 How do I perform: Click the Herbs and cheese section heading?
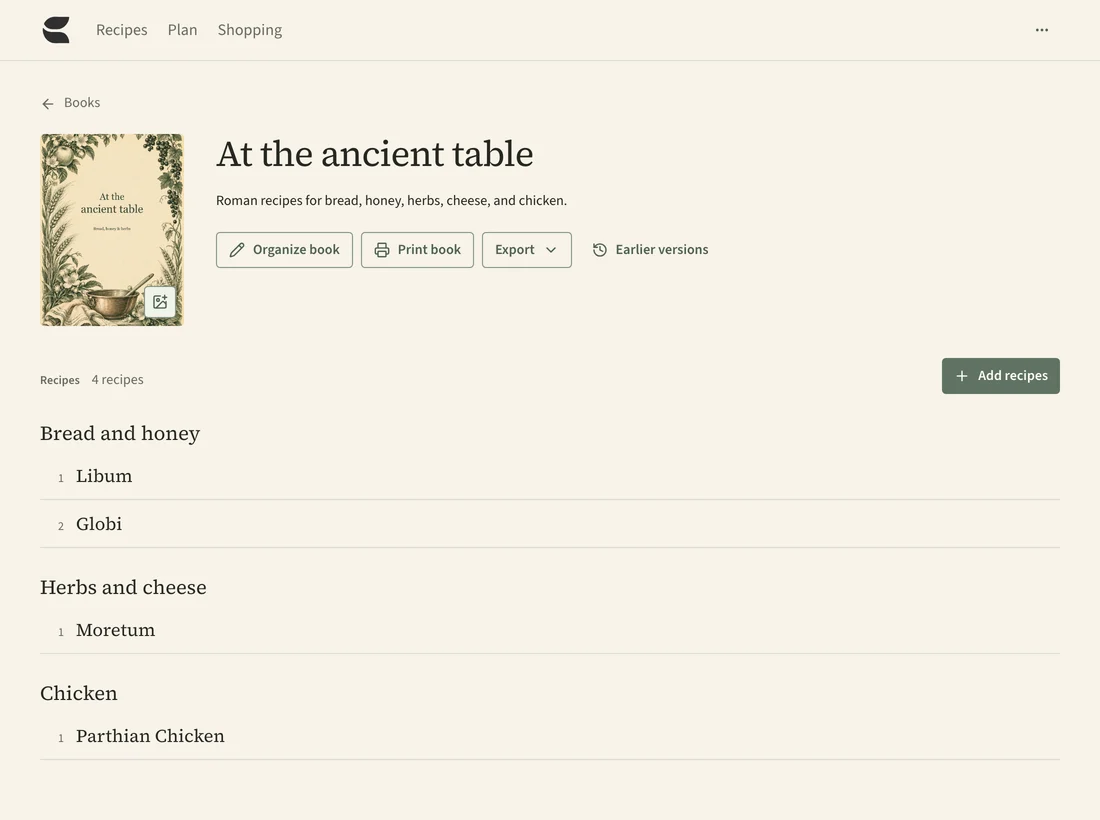[123, 587]
